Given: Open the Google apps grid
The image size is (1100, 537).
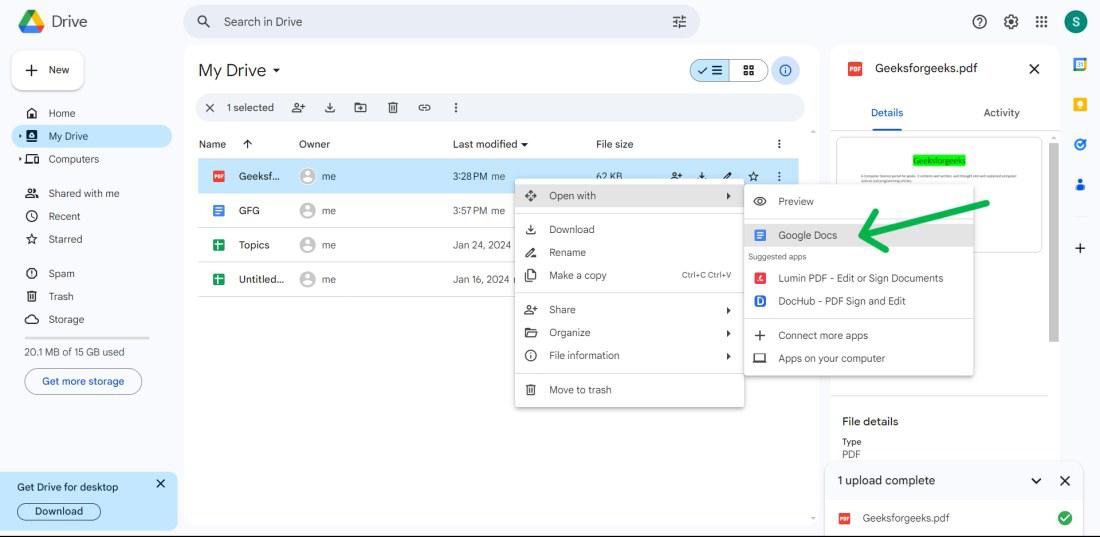Looking at the screenshot, I should pyautogui.click(x=1042, y=22).
